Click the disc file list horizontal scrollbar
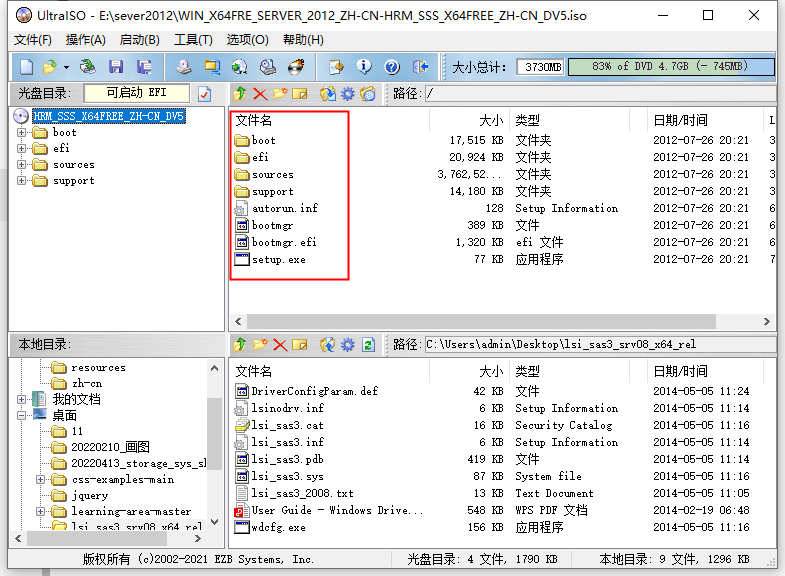This screenshot has height=576, width=785. [x=481, y=321]
